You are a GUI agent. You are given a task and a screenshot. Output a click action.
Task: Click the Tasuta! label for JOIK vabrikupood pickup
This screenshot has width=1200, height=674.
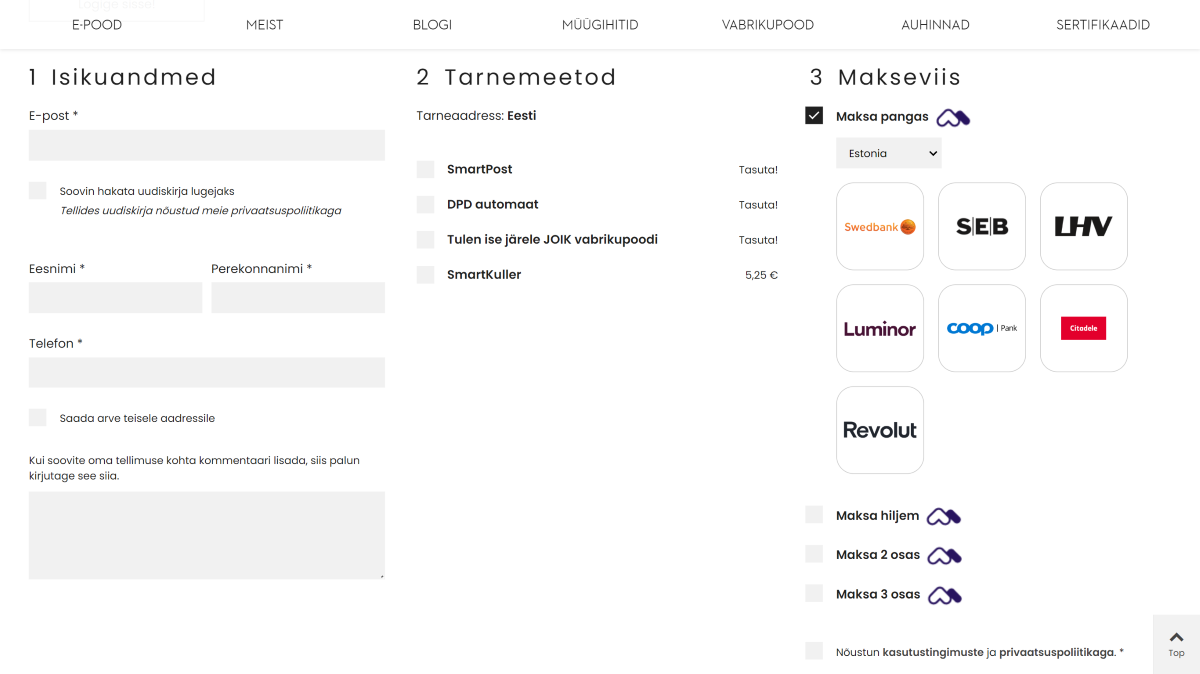pyautogui.click(x=758, y=240)
